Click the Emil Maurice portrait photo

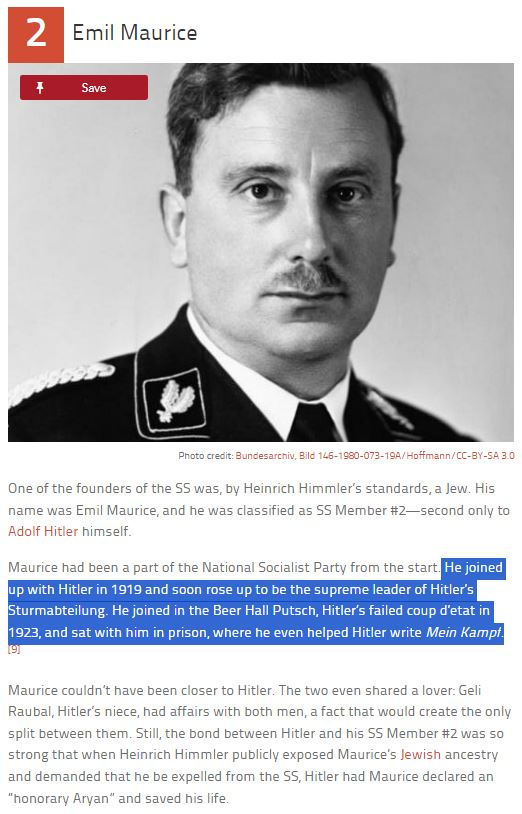coord(261,252)
